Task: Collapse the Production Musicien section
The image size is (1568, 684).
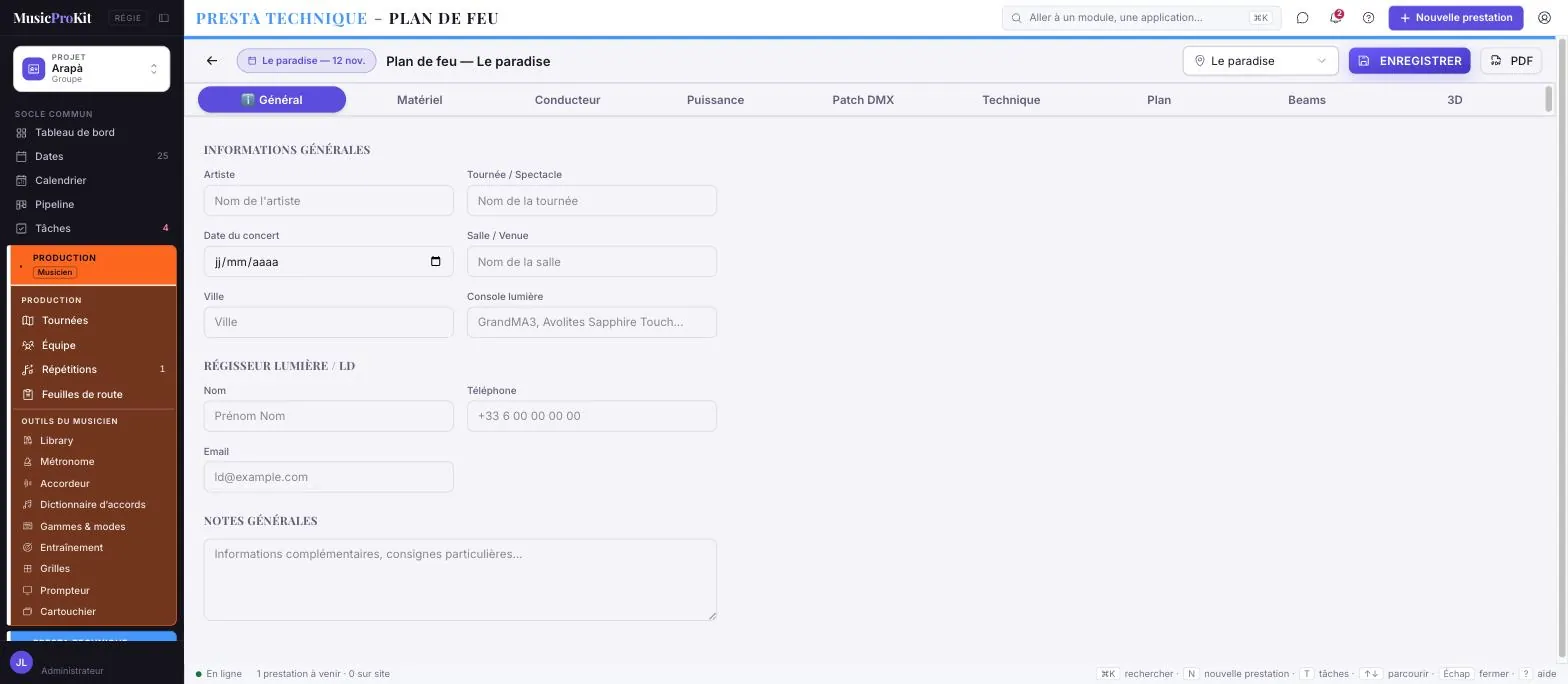Action: (x=93, y=265)
